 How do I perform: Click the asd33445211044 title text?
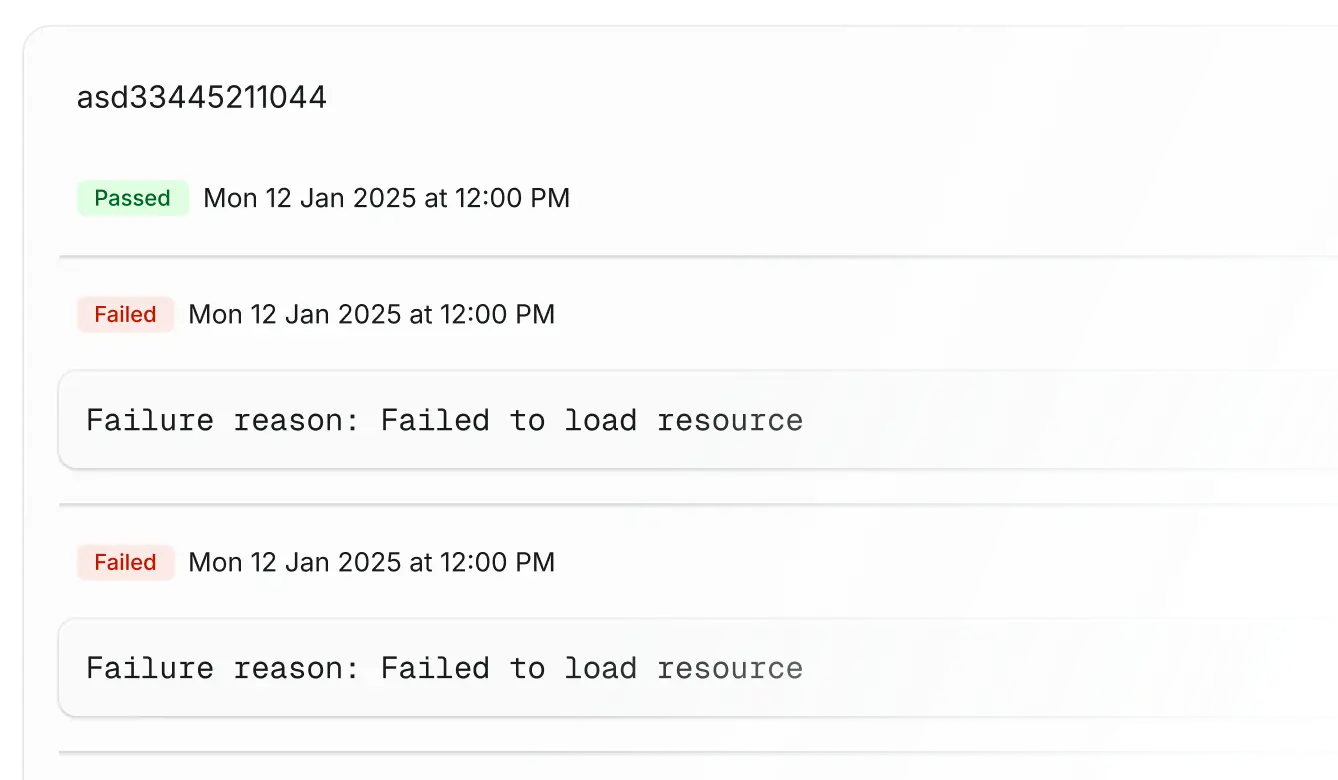201,98
